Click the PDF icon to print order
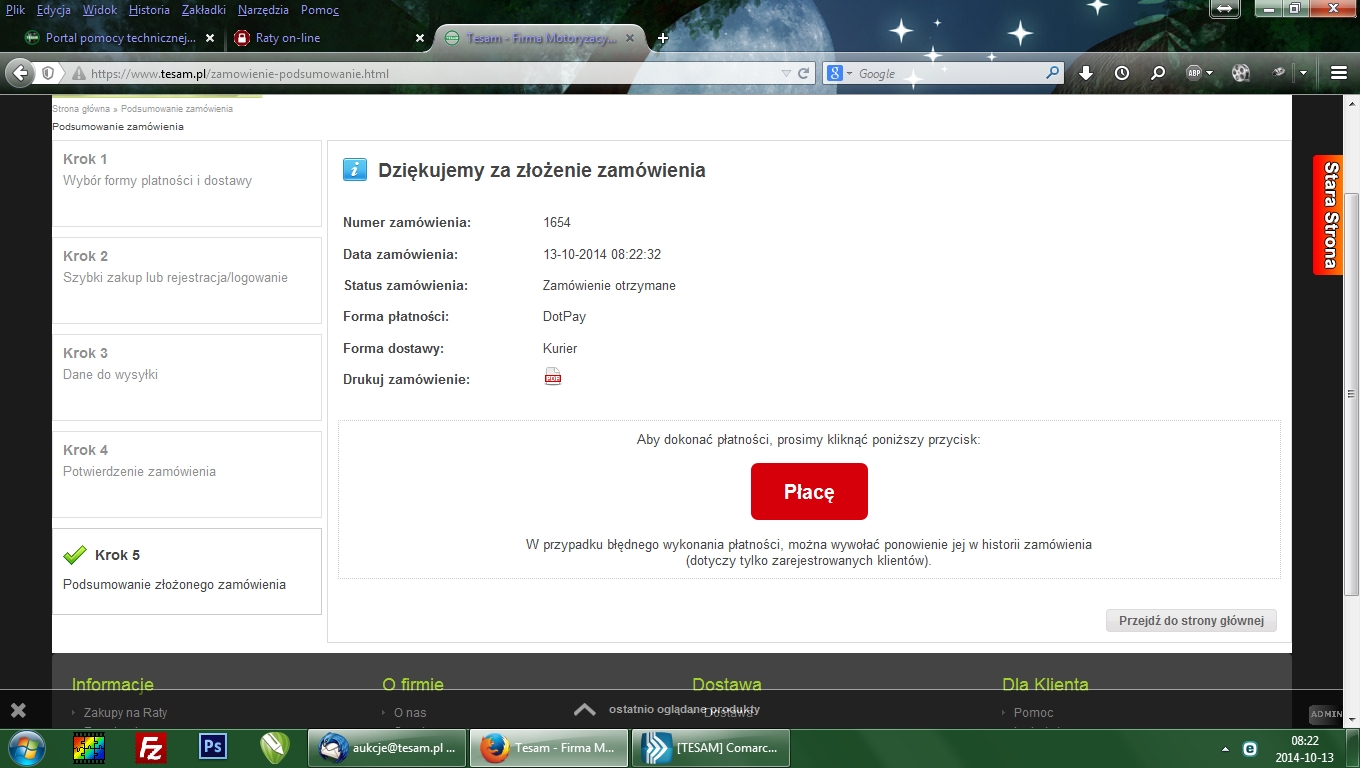This screenshot has height=768, width=1360. 552,377
